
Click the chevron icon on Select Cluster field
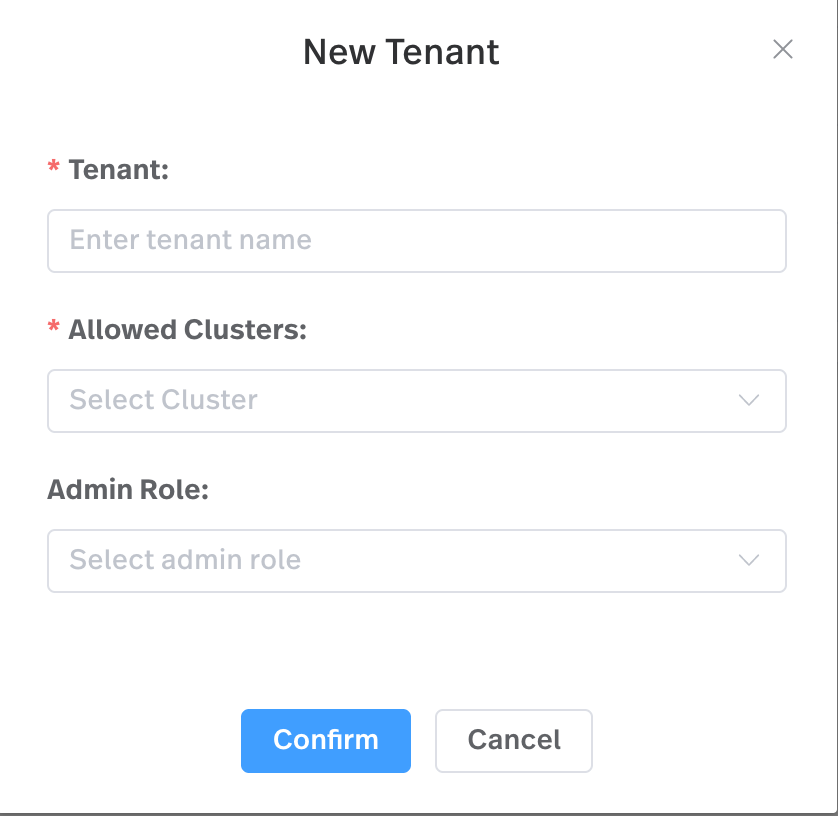pyautogui.click(x=749, y=400)
